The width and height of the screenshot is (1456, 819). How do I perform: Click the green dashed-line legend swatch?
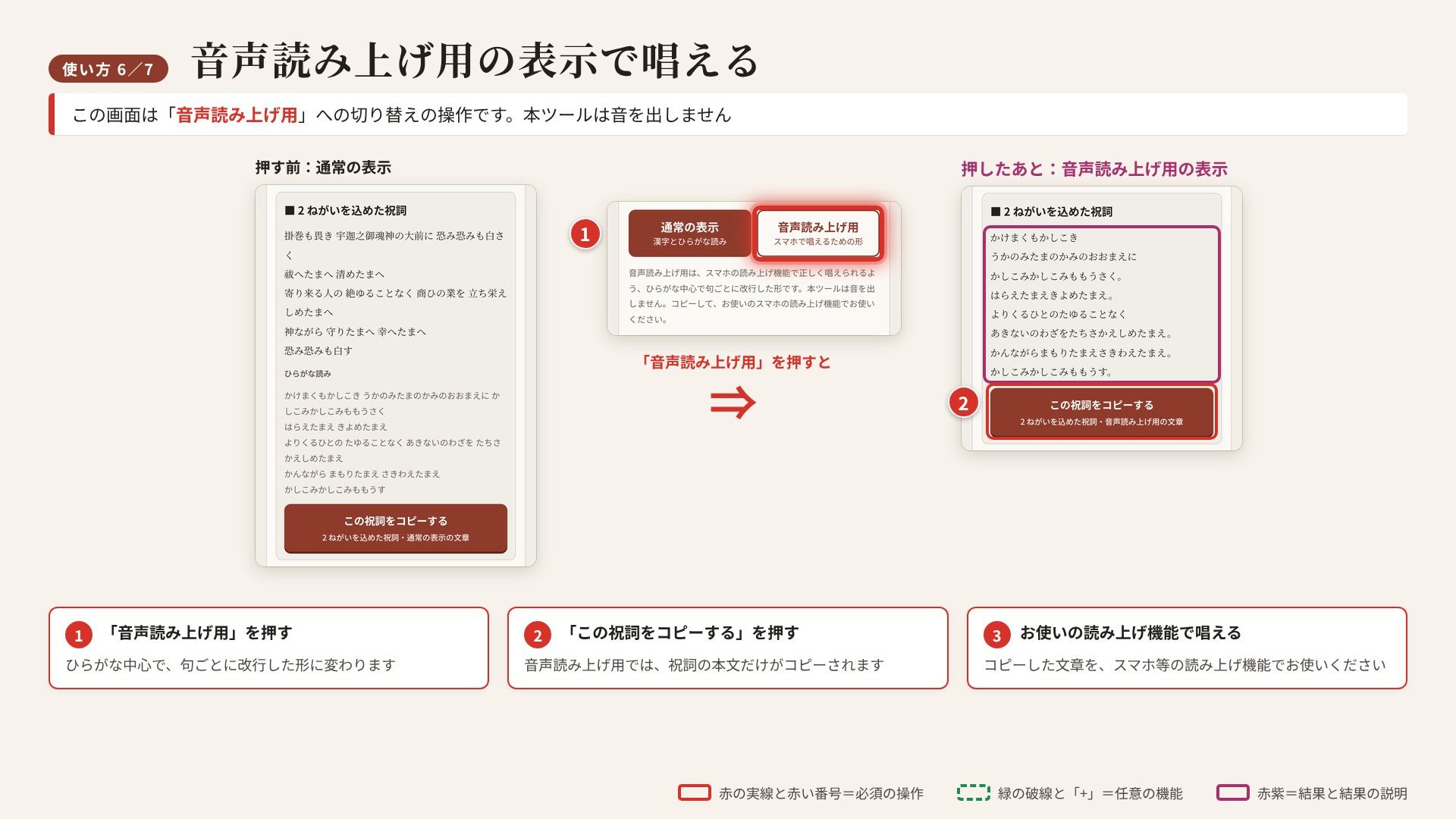click(x=973, y=793)
